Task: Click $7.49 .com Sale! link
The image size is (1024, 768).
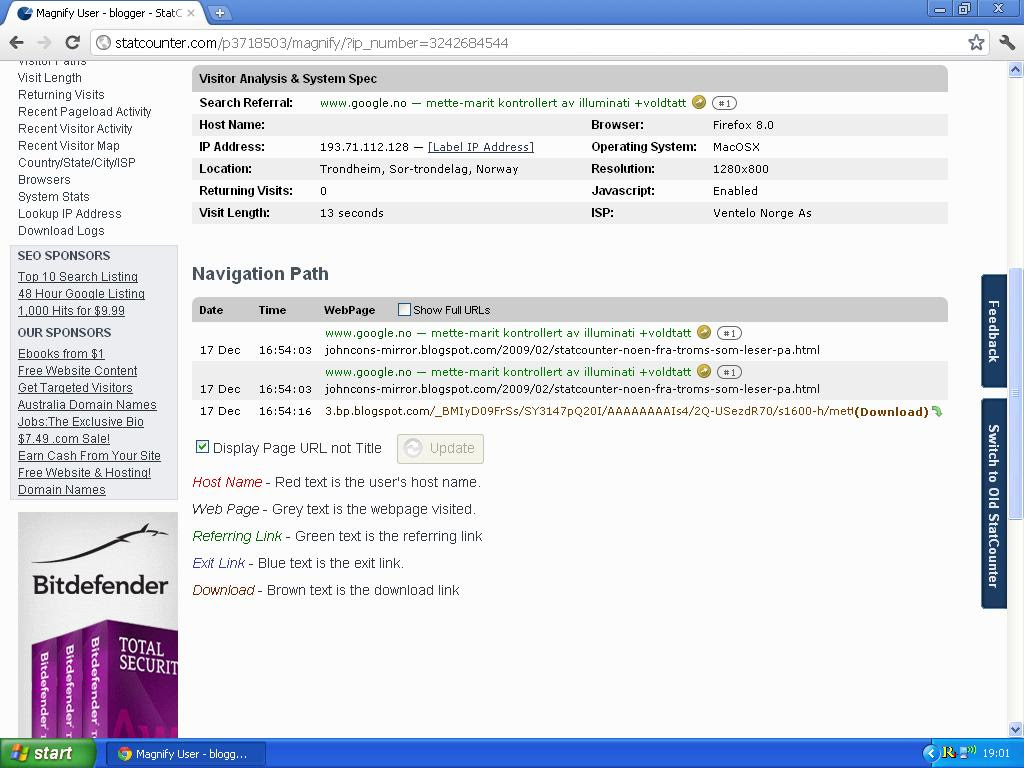Action: [64, 439]
